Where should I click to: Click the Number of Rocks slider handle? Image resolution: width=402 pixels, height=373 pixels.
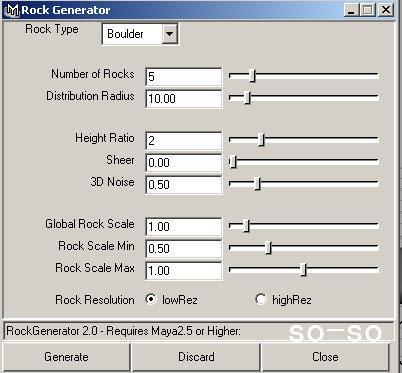click(x=253, y=76)
